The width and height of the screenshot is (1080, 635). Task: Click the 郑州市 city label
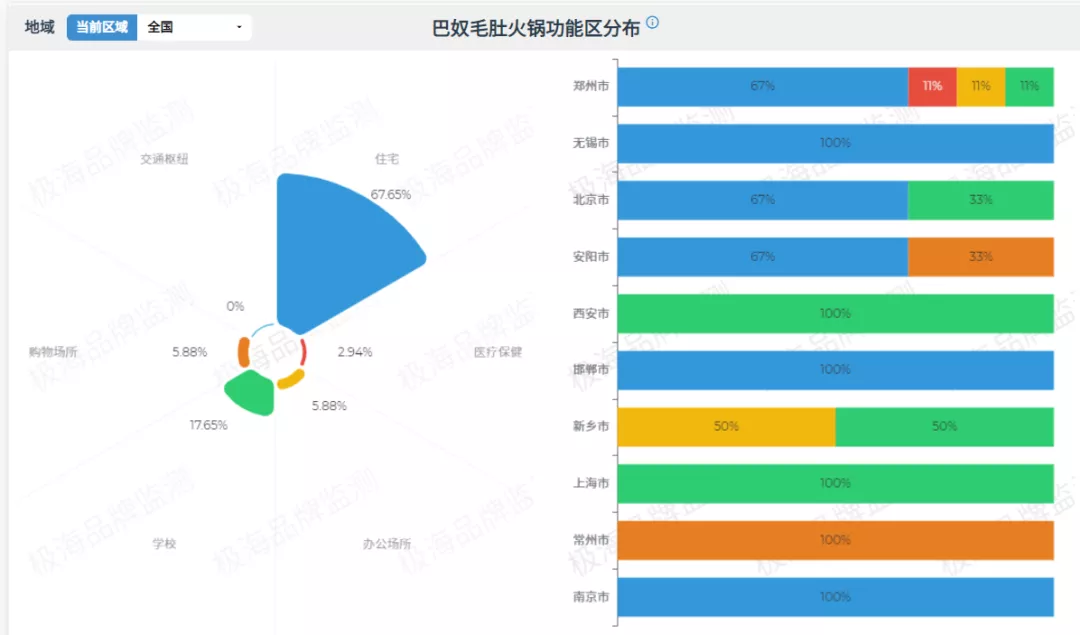click(591, 86)
